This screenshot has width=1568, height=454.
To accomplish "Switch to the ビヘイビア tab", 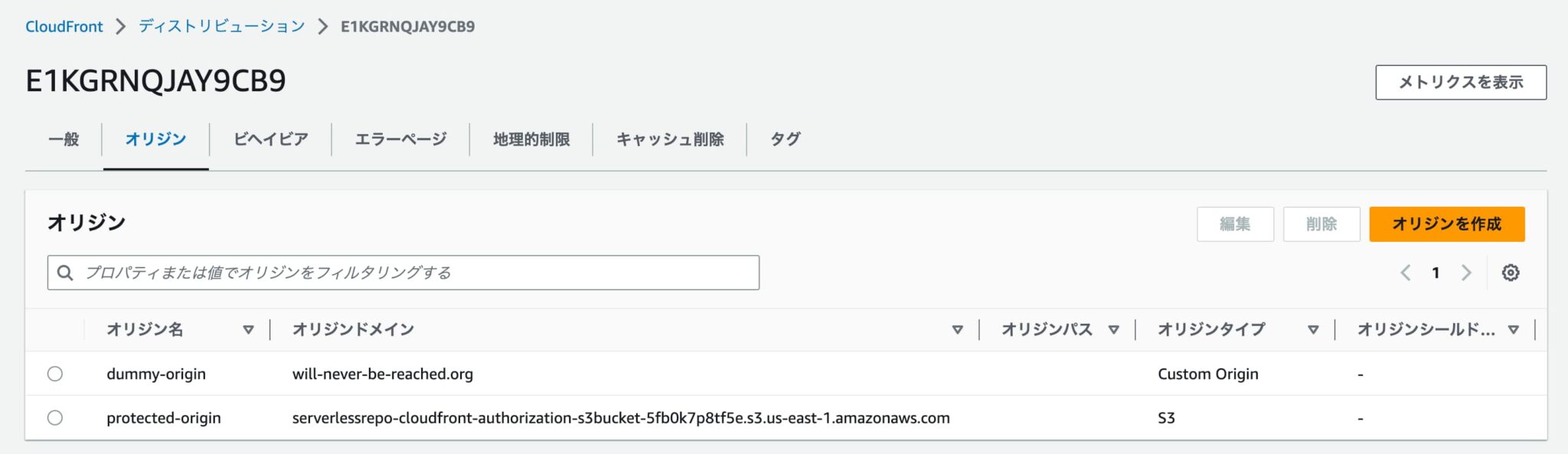I will coord(270,139).
